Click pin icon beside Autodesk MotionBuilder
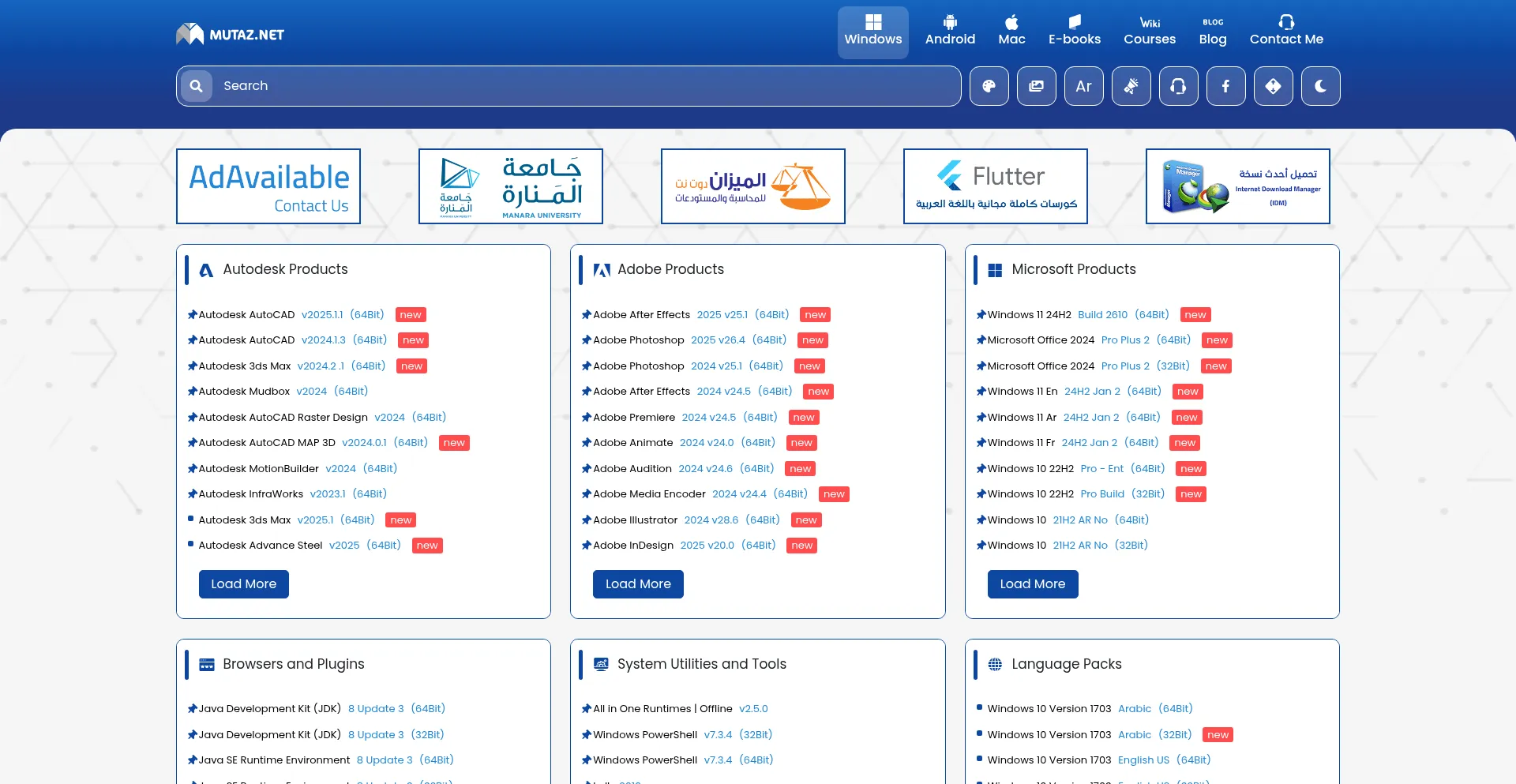This screenshot has width=1516, height=784. 192,469
